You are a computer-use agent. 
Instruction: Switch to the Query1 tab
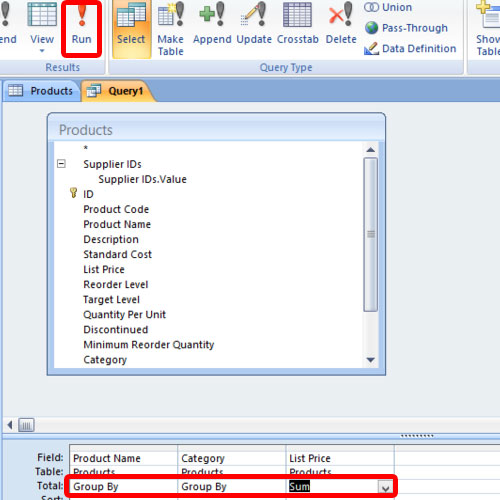[x=117, y=91]
